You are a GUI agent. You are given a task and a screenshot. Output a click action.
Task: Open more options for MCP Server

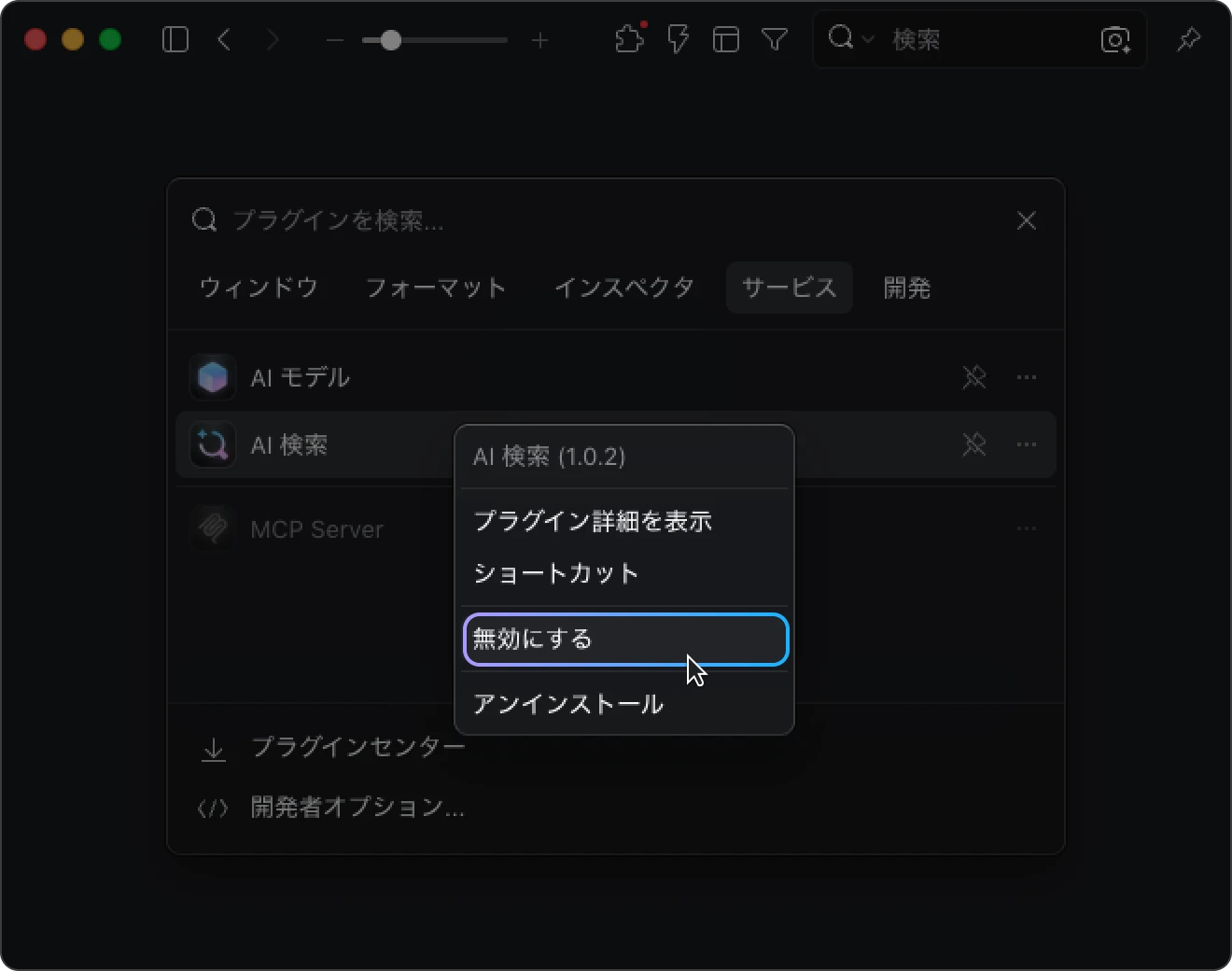click(1027, 528)
